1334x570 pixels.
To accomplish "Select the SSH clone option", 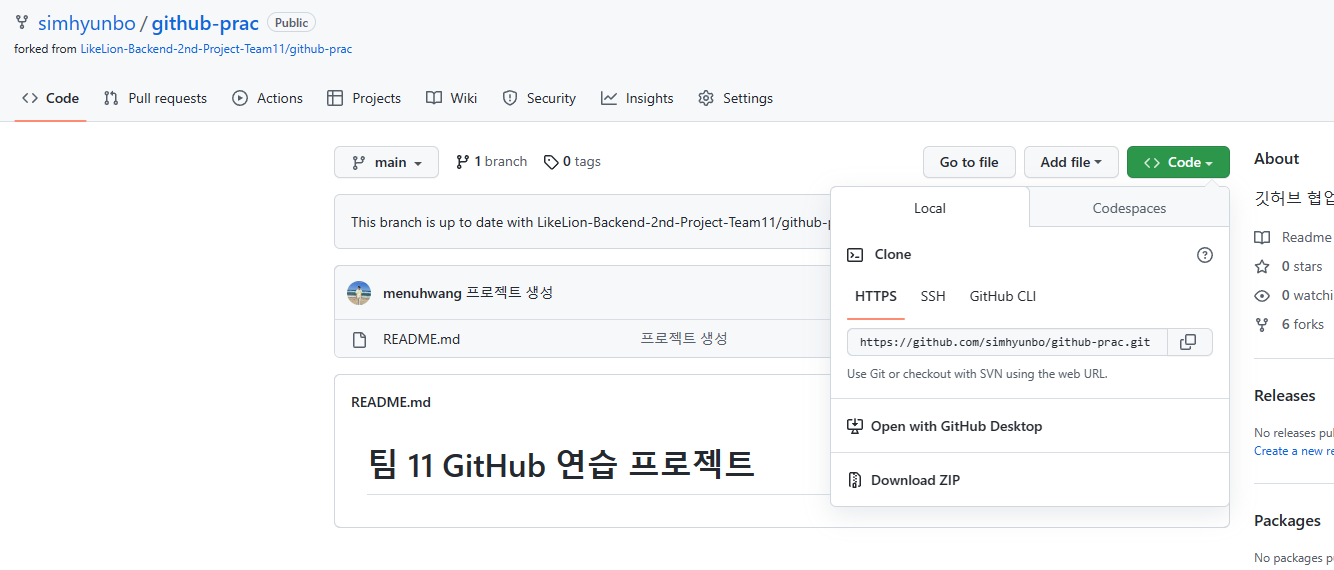I will click(933, 296).
